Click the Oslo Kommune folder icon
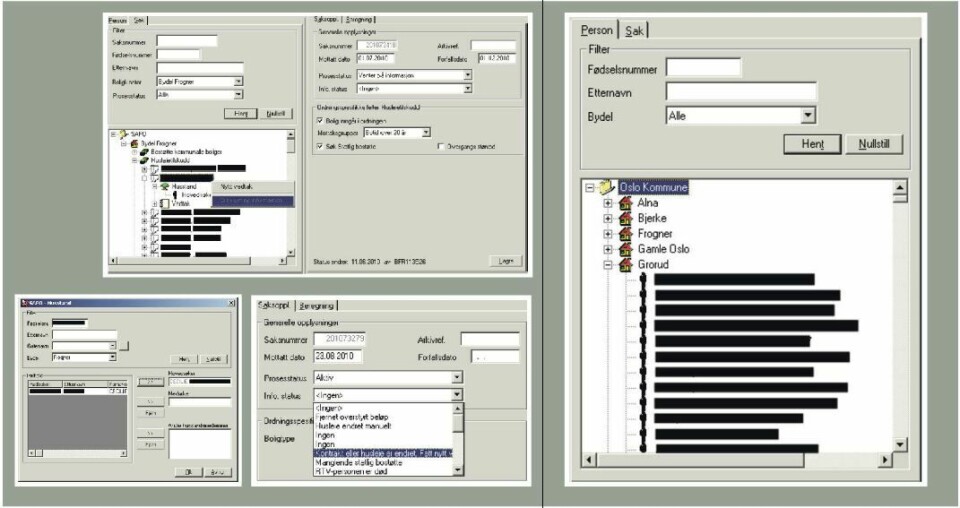Viewport: 960px width, 508px height. click(x=607, y=187)
